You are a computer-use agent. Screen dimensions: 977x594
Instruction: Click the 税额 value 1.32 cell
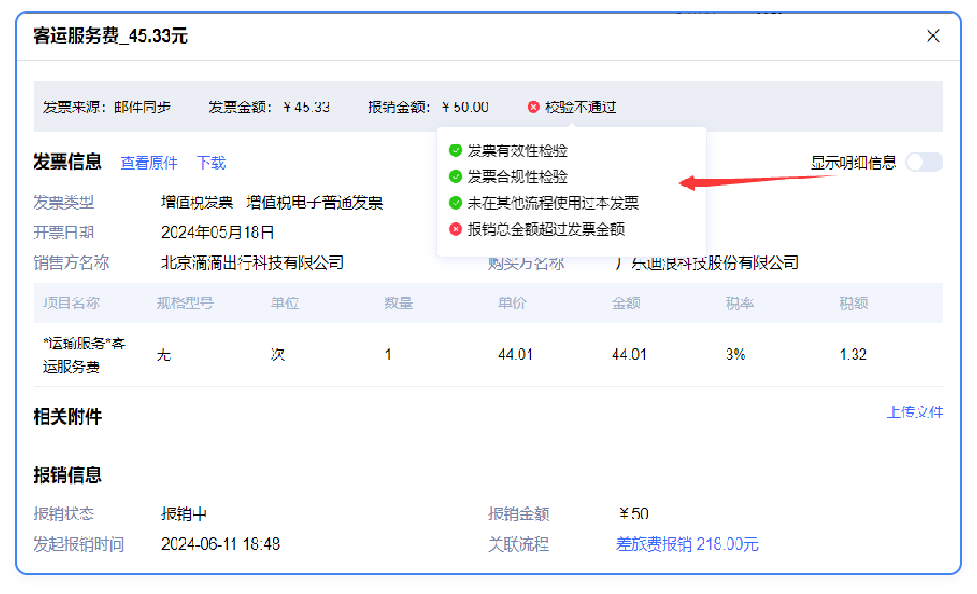coord(853,355)
